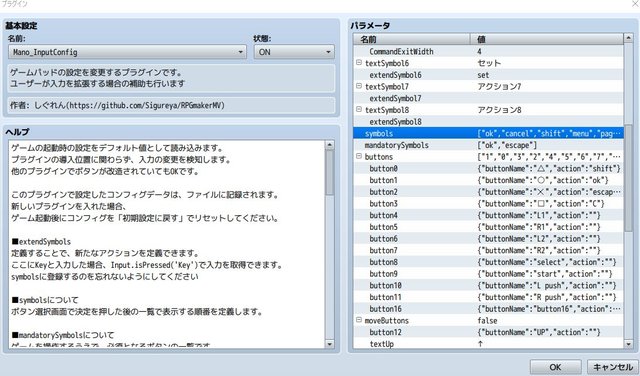
Task: Select the mandatorySymbols parameter row
Action: click(489, 145)
